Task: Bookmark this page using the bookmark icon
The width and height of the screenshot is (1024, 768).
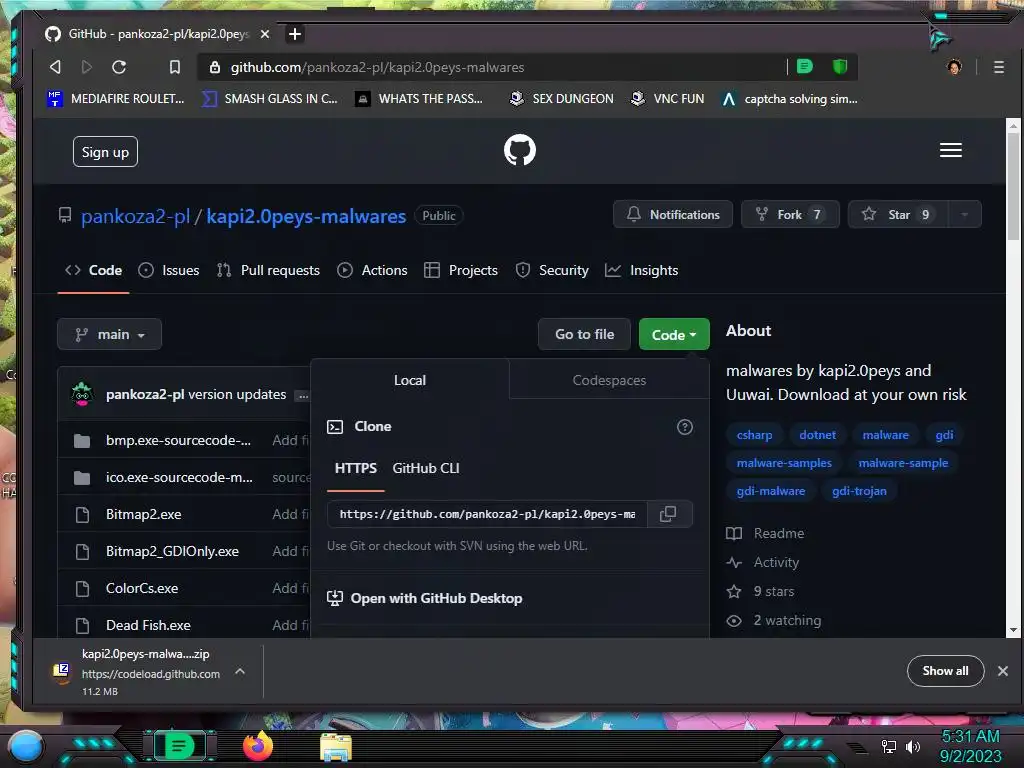Action: (x=174, y=67)
